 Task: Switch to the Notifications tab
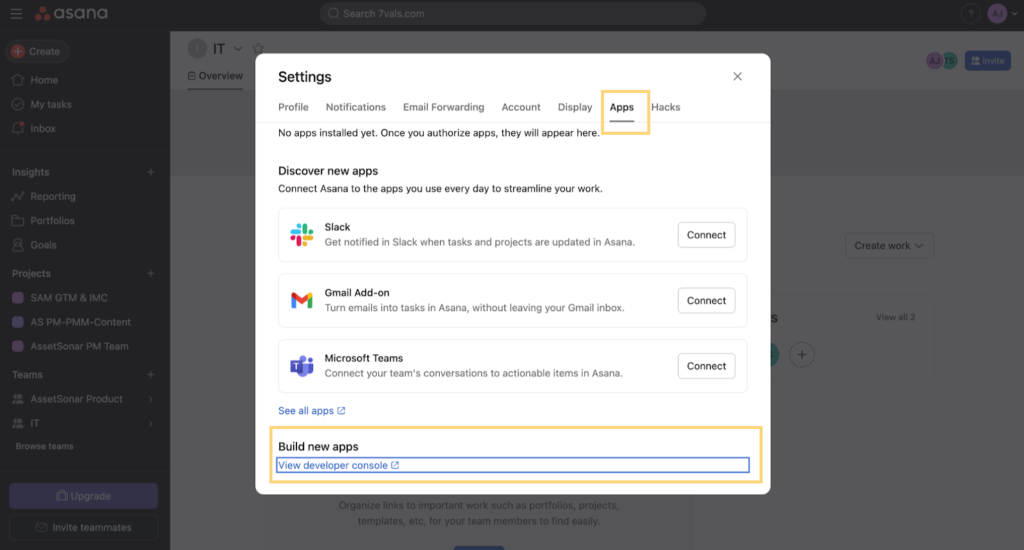tap(356, 107)
